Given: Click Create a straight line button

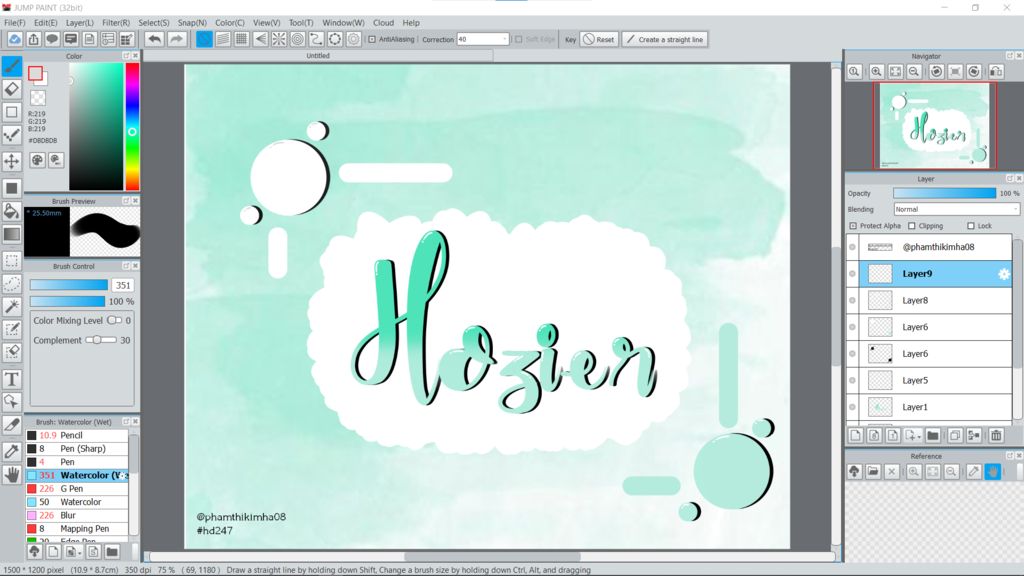Looking at the screenshot, I should point(665,39).
